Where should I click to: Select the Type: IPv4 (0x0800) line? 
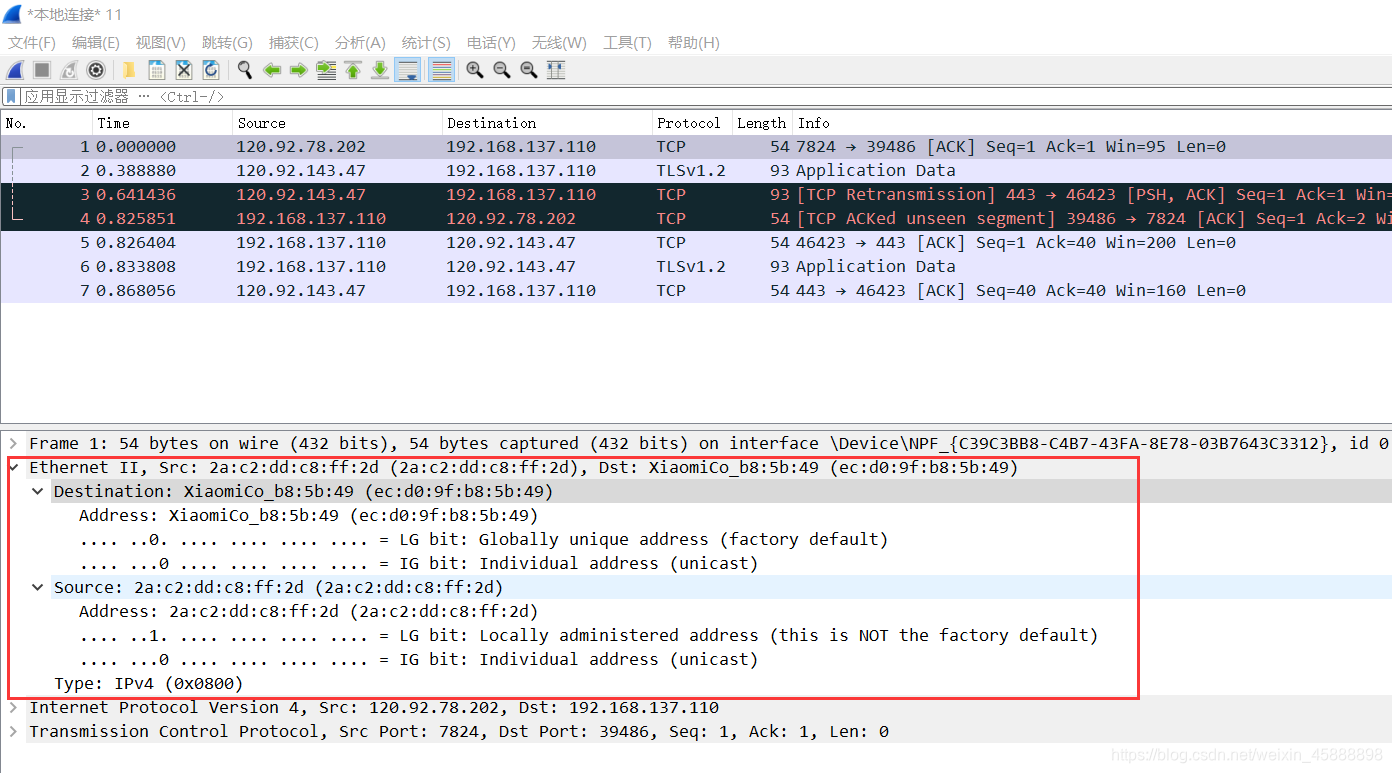pyautogui.click(x=149, y=683)
